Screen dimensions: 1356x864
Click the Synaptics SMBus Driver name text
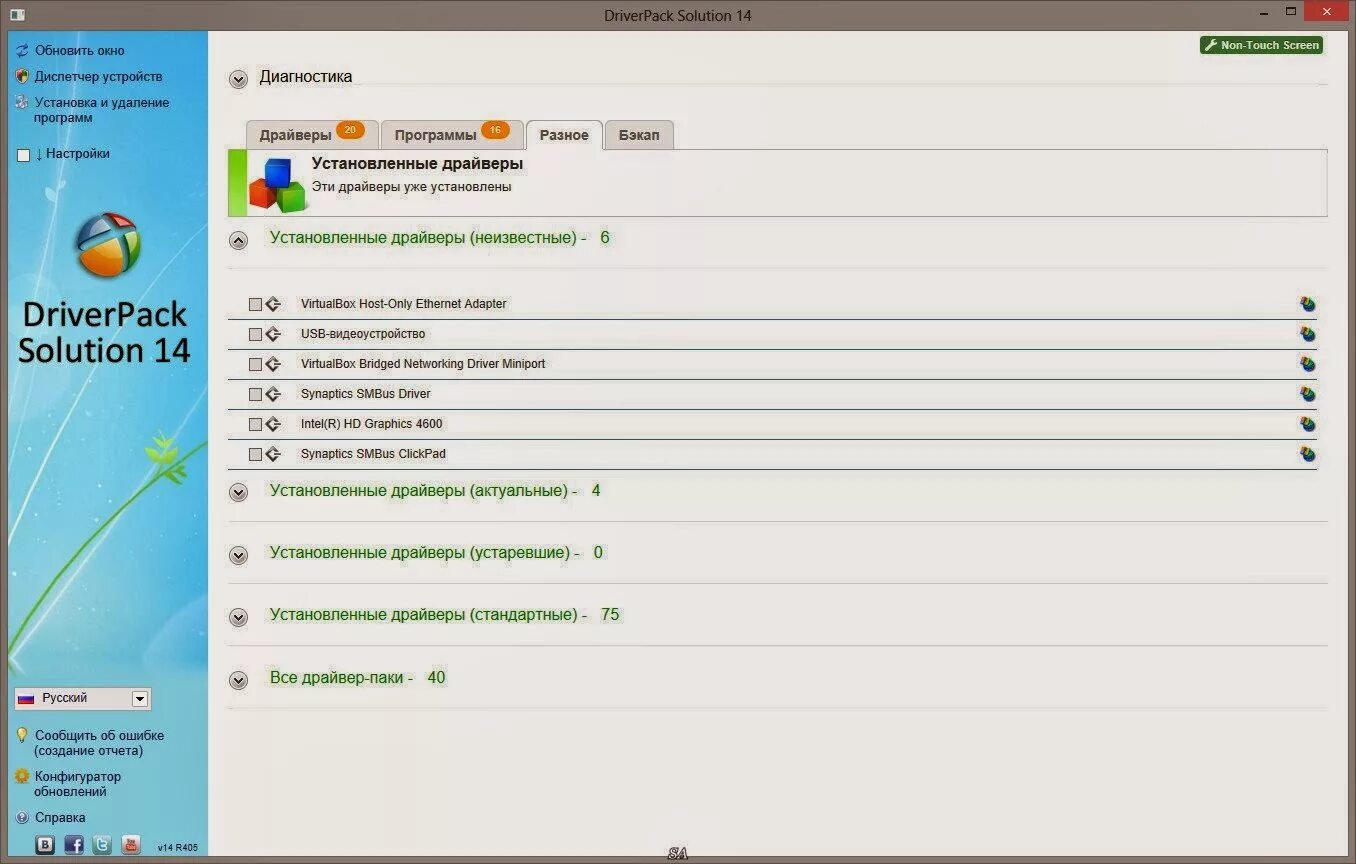[365, 394]
